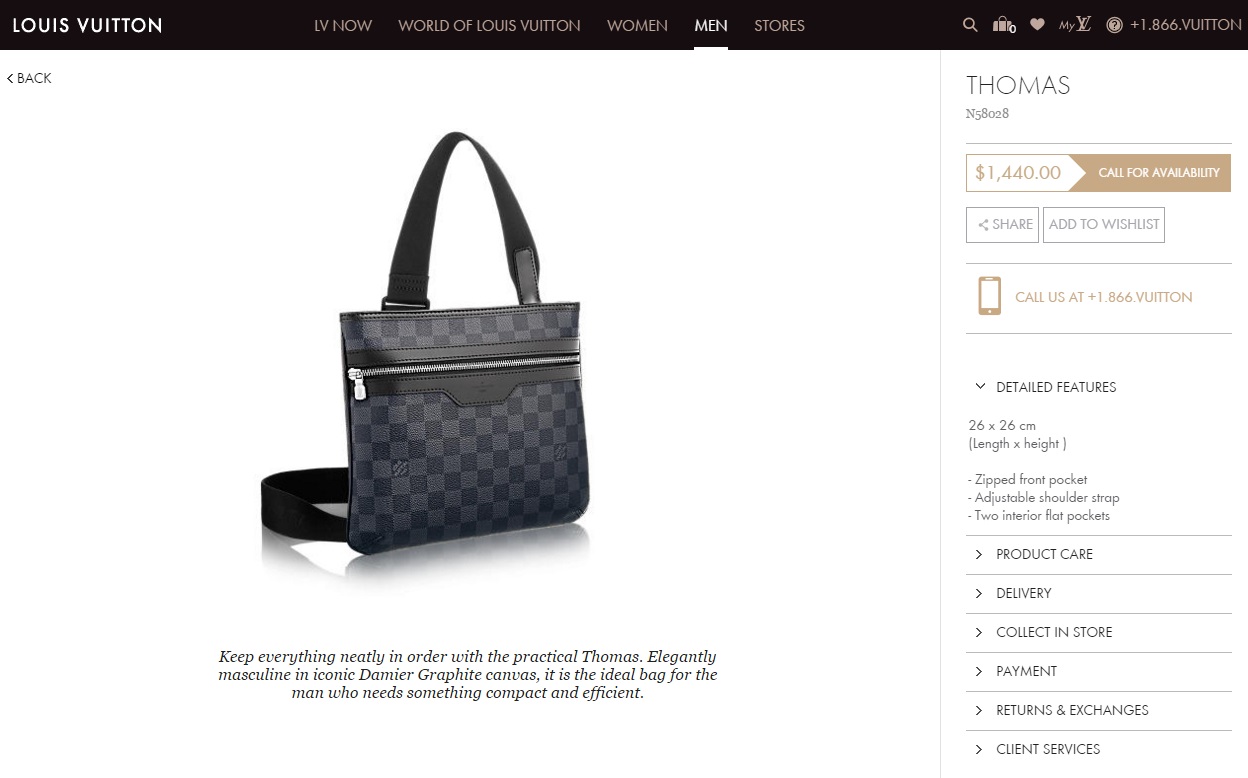Click the help question mark icon

click(1115, 25)
